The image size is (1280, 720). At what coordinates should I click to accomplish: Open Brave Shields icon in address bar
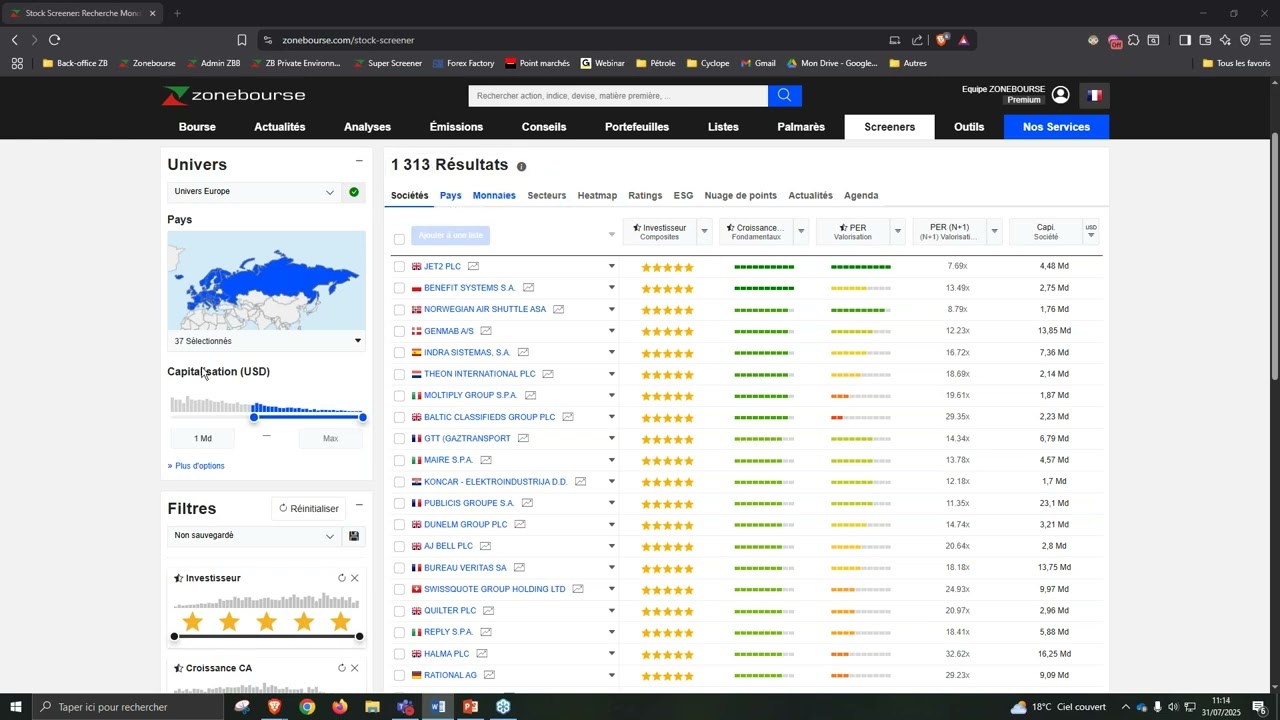(x=942, y=40)
